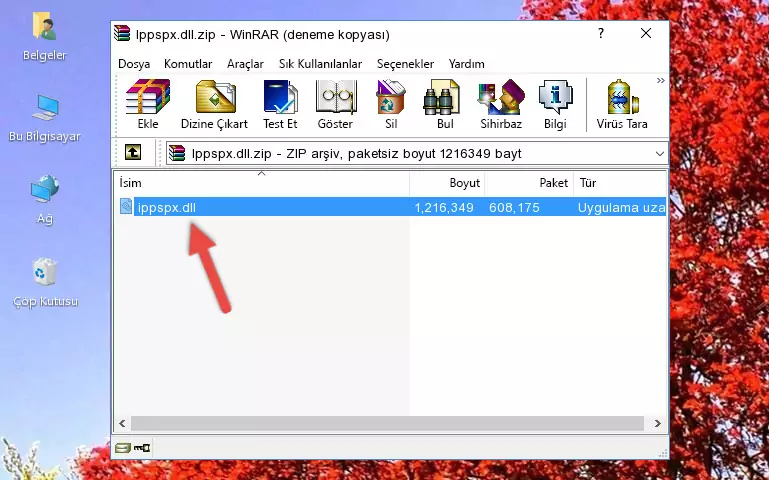This screenshot has width=769, height=480.
Task: Click horizontal scrollbar left arrow
Action: (x=122, y=423)
